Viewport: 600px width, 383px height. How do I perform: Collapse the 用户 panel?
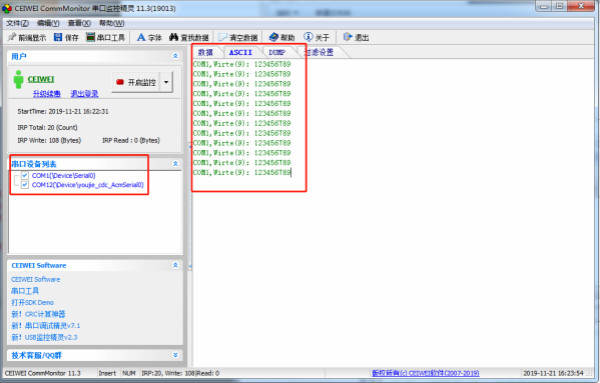point(175,56)
